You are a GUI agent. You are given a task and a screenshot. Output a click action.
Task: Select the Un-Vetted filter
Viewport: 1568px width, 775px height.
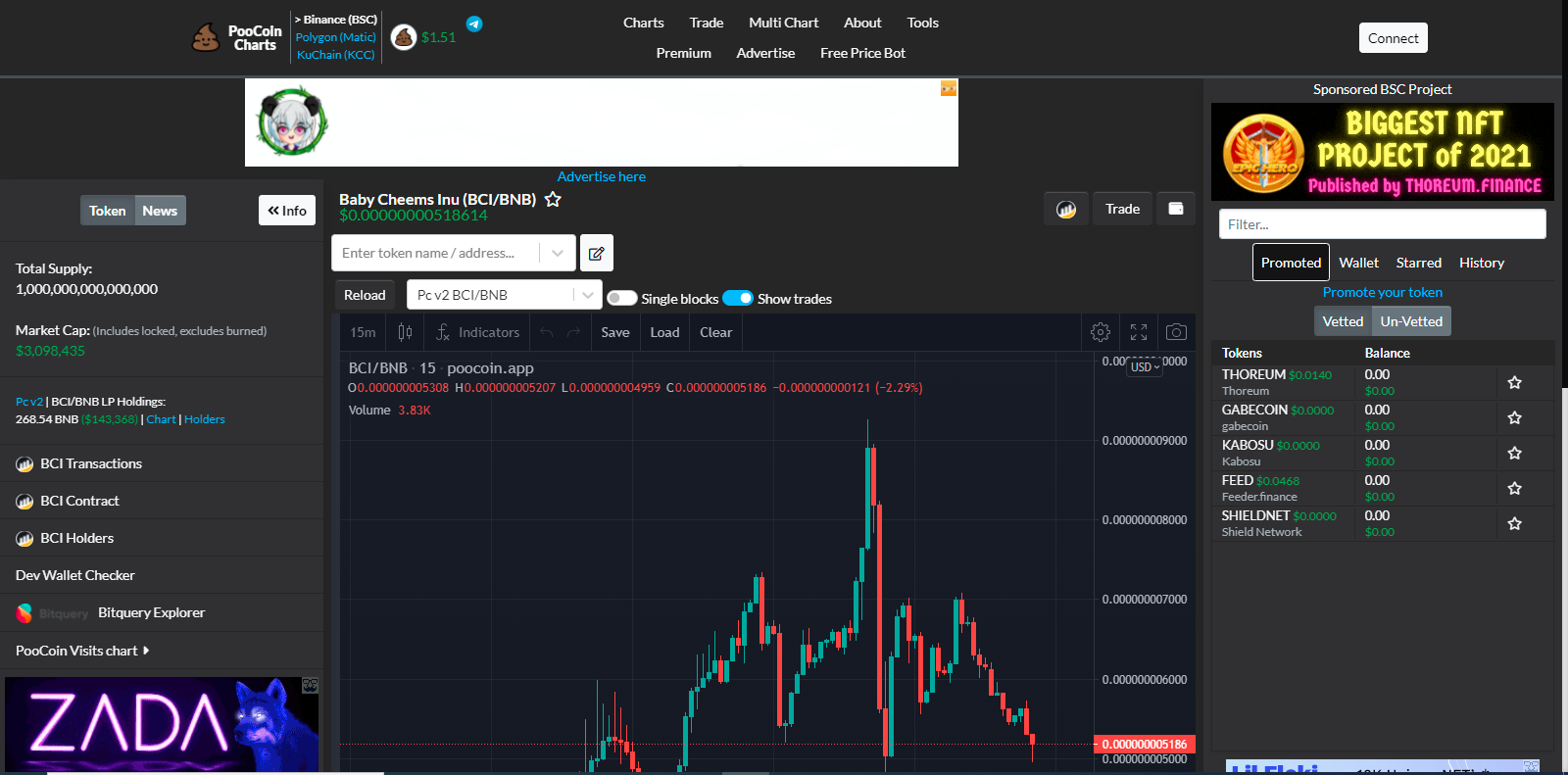[x=1411, y=321]
